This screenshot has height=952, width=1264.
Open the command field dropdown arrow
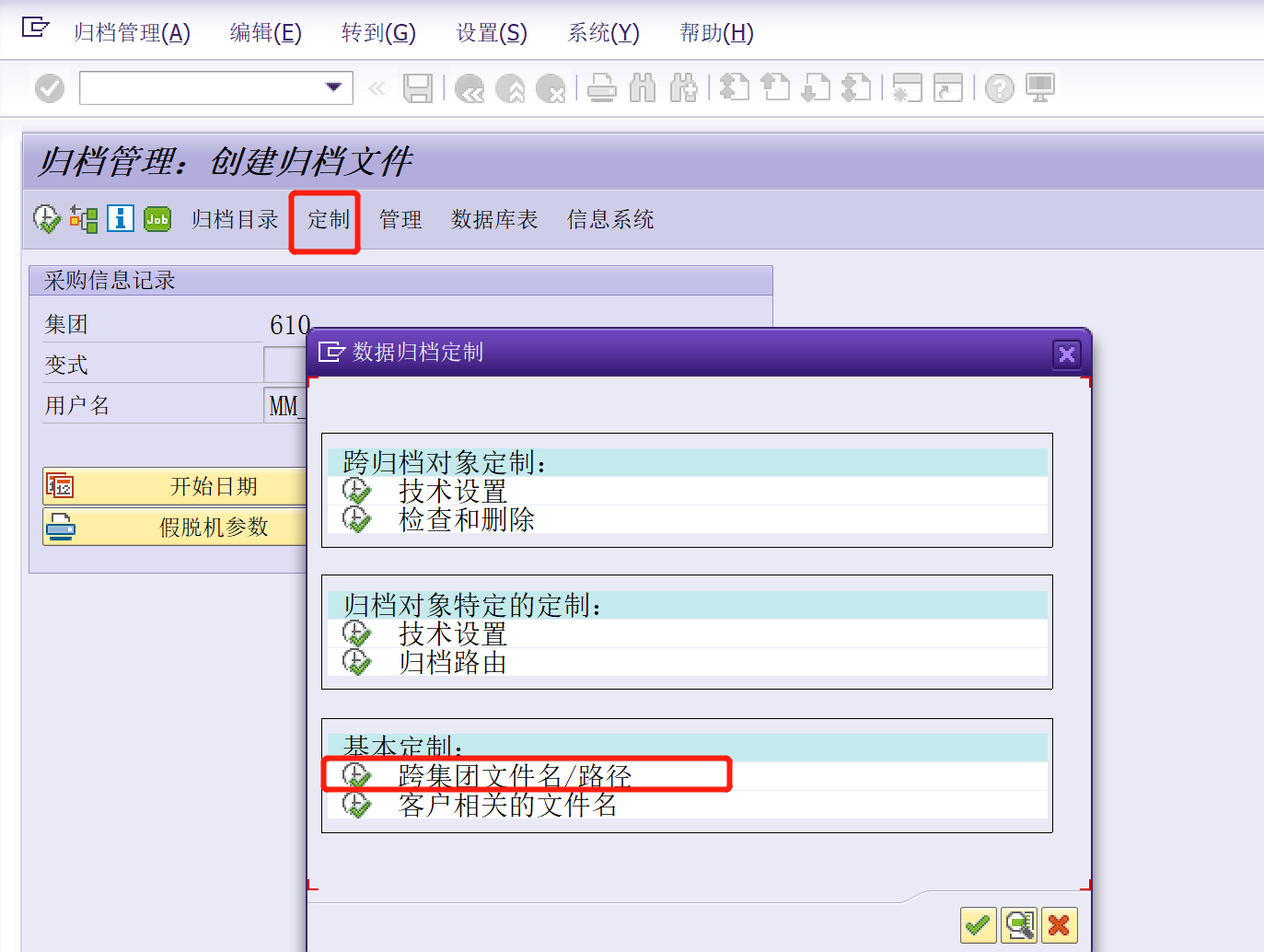coord(333,87)
